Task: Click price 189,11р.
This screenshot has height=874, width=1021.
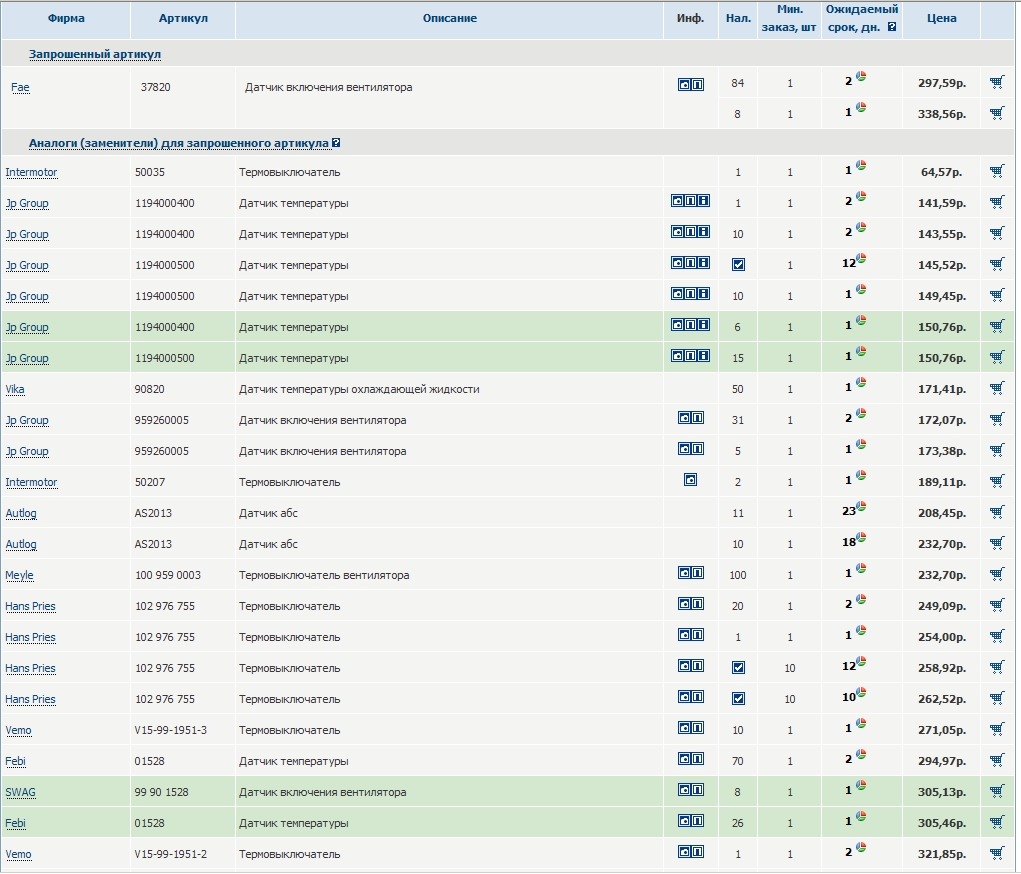Action: pyautogui.click(x=942, y=482)
